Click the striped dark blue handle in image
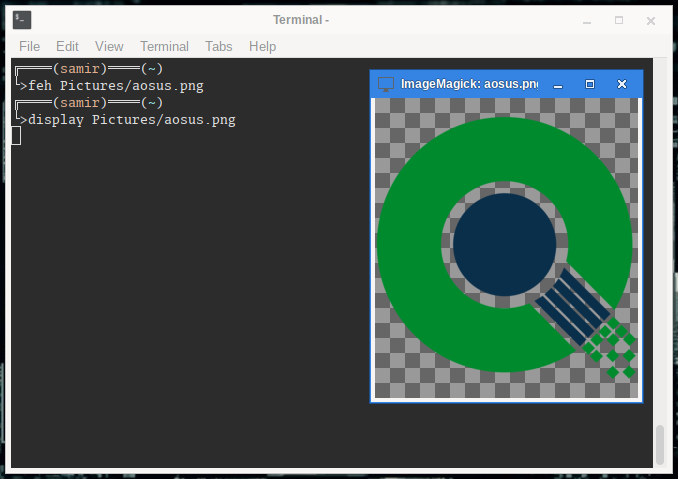 pos(572,306)
